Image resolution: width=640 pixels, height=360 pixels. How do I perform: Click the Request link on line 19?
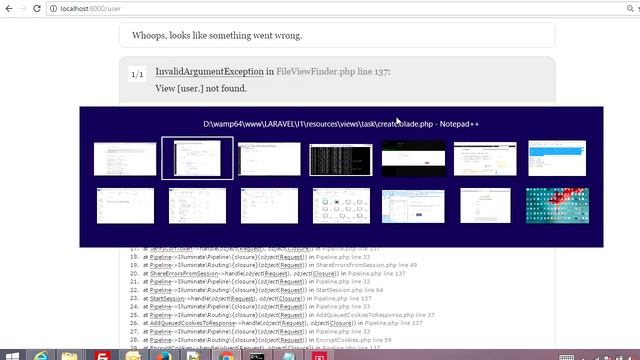[x=291, y=265]
